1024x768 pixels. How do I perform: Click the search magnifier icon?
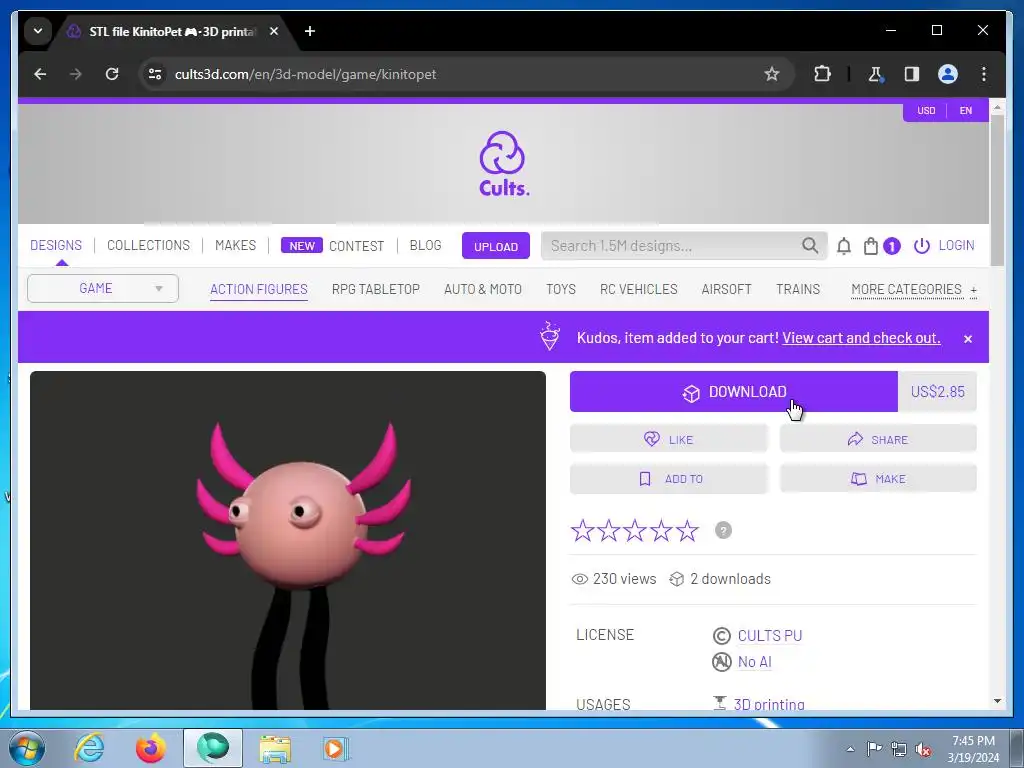[810, 246]
